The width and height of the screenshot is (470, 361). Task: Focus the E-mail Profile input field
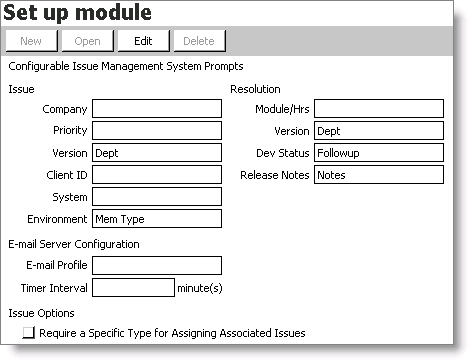(x=157, y=265)
